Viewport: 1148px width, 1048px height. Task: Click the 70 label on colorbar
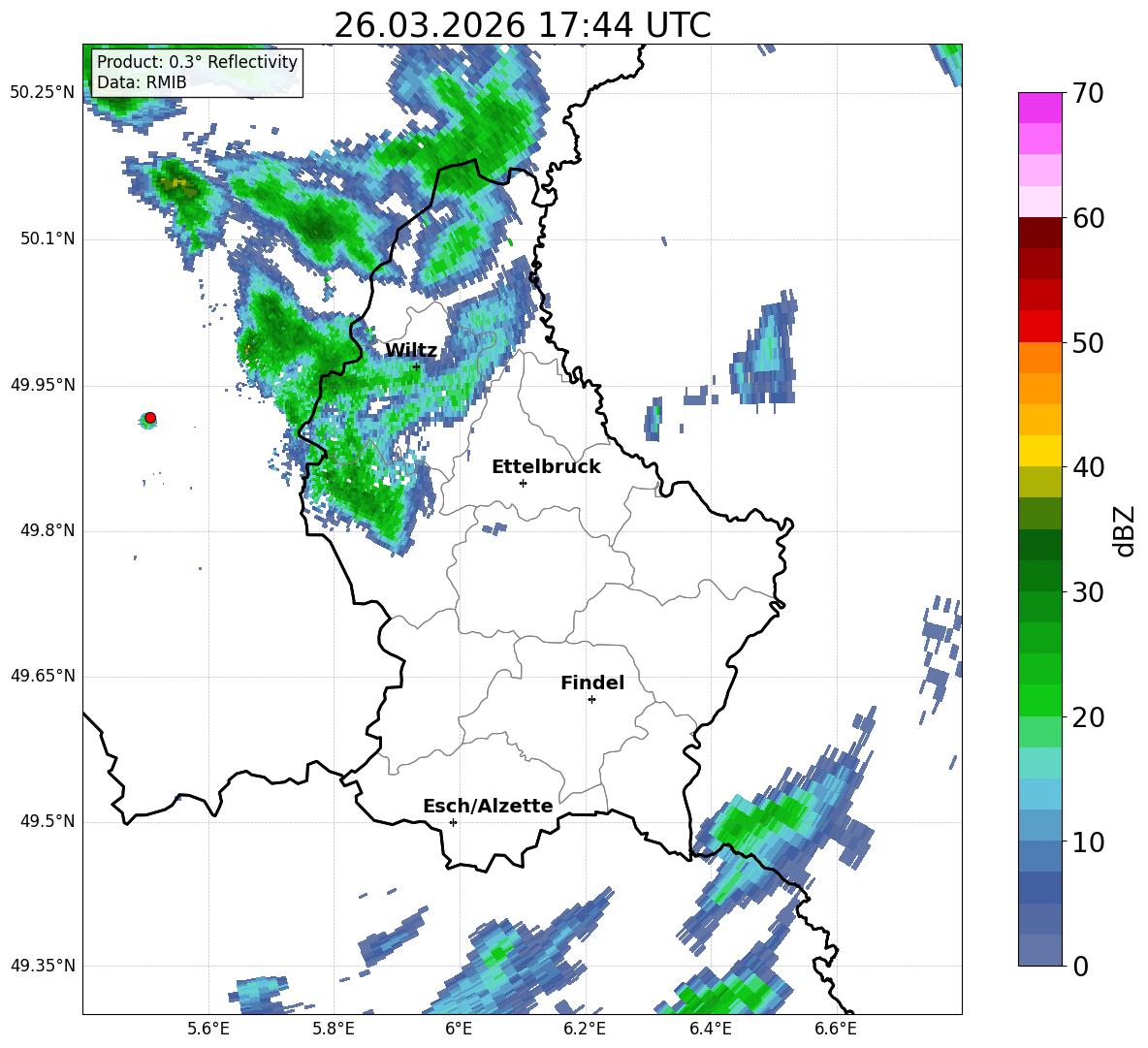pos(1087,94)
